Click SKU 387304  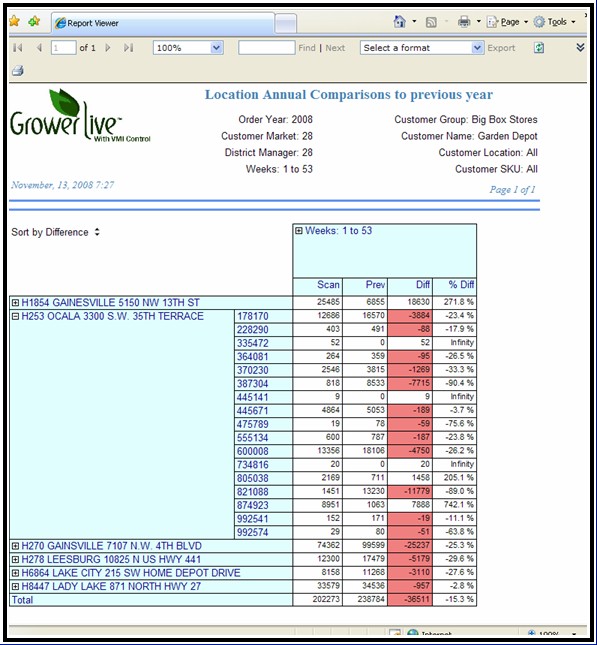click(x=253, y=384)
